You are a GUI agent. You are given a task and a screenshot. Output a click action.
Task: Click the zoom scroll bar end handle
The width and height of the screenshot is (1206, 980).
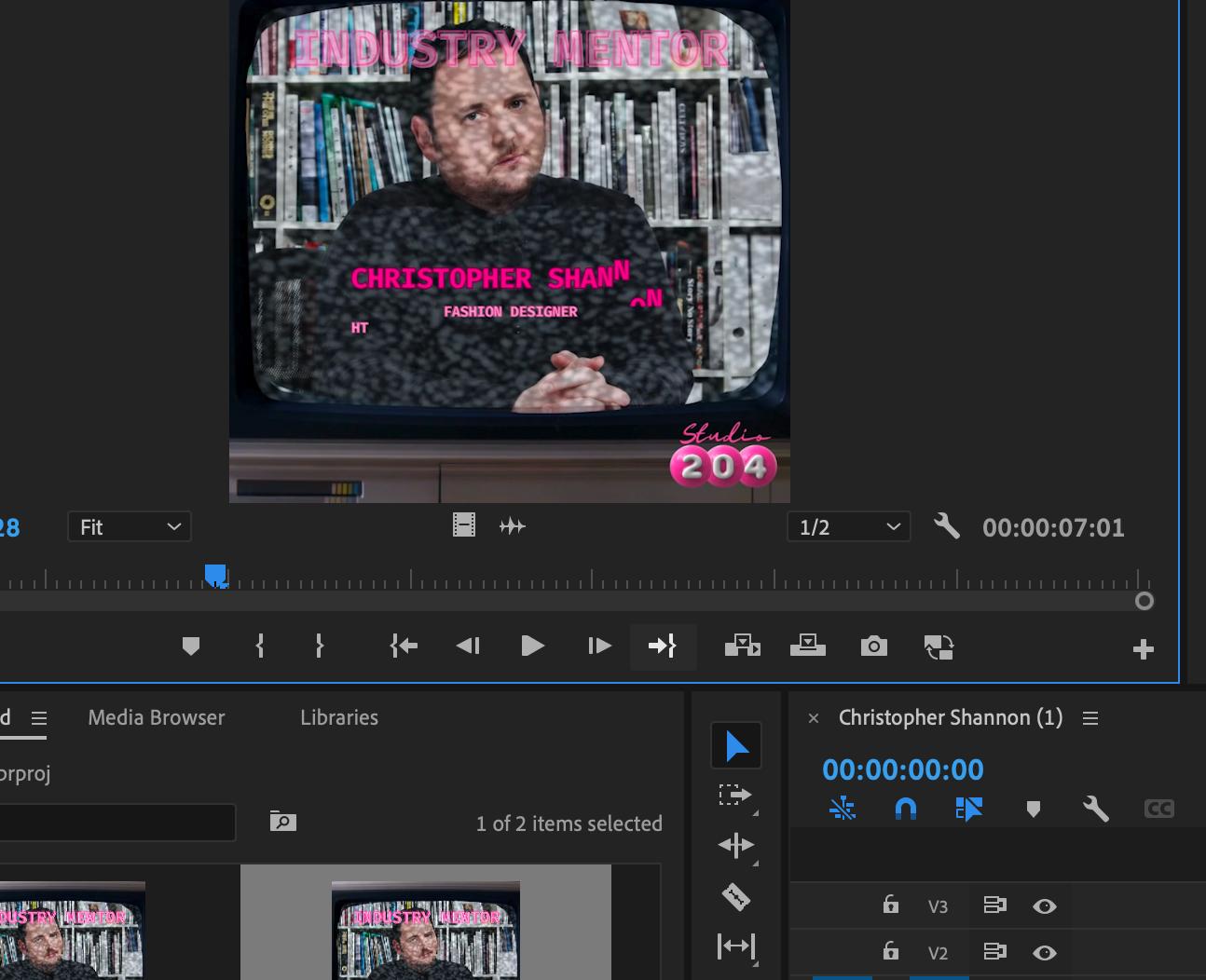[x=1144, y=602]
